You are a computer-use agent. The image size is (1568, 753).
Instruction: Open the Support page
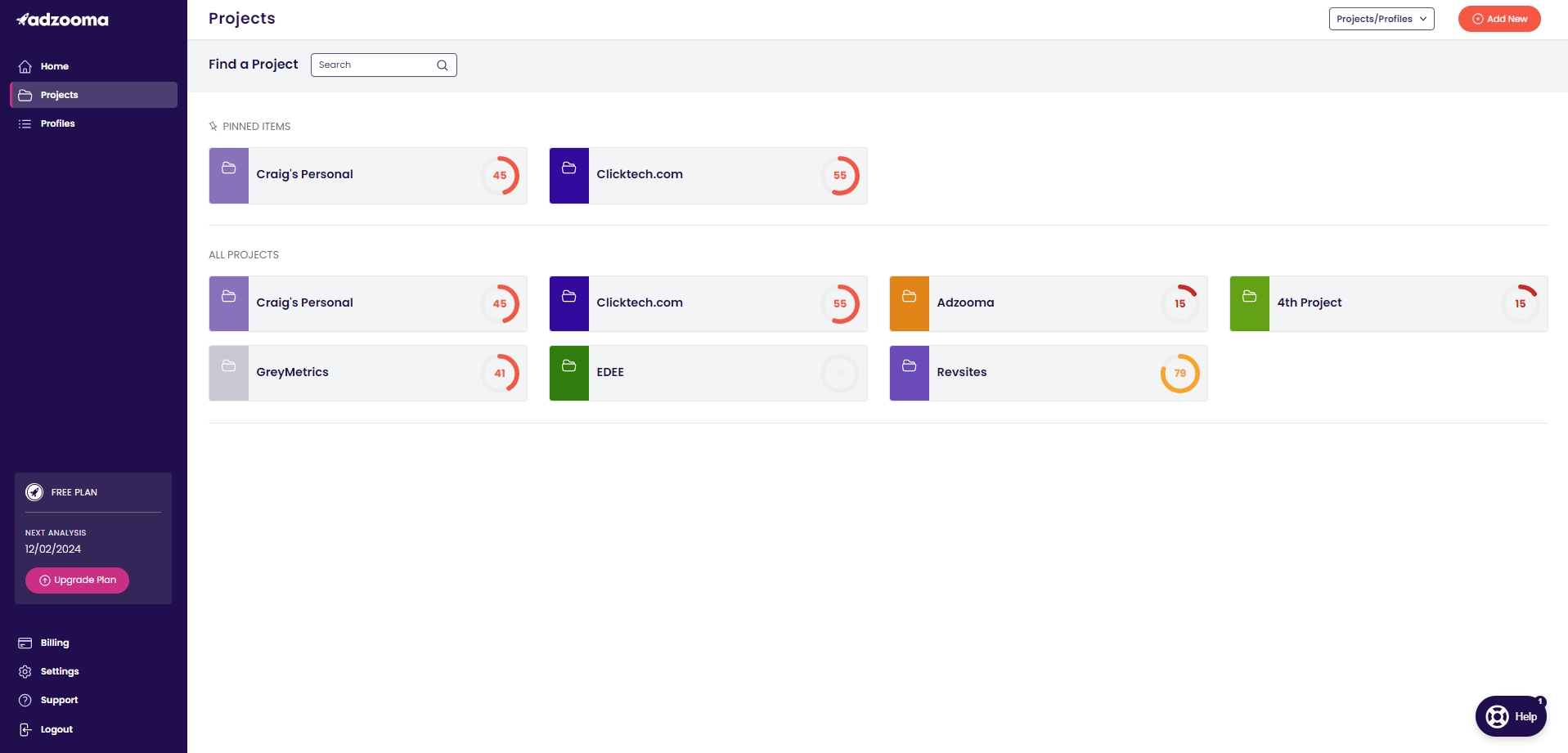[x=93, y=700]
